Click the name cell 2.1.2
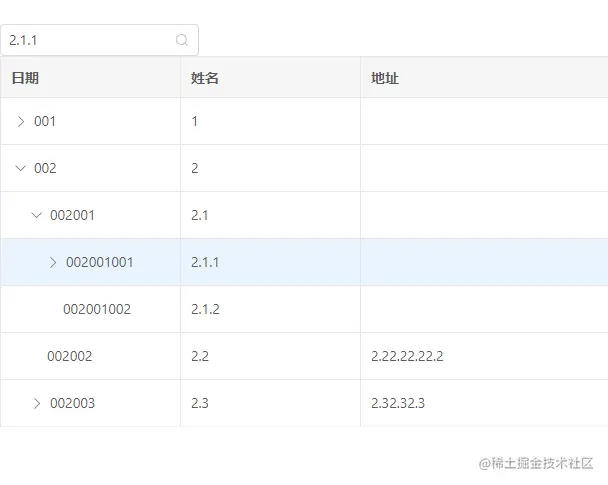The width and height of the screenshot is (608, 485). pos(270,309)
